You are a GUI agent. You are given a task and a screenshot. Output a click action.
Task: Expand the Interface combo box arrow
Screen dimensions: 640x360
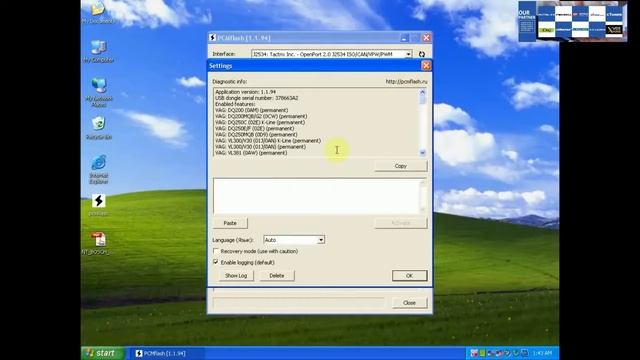coord(408,54)
